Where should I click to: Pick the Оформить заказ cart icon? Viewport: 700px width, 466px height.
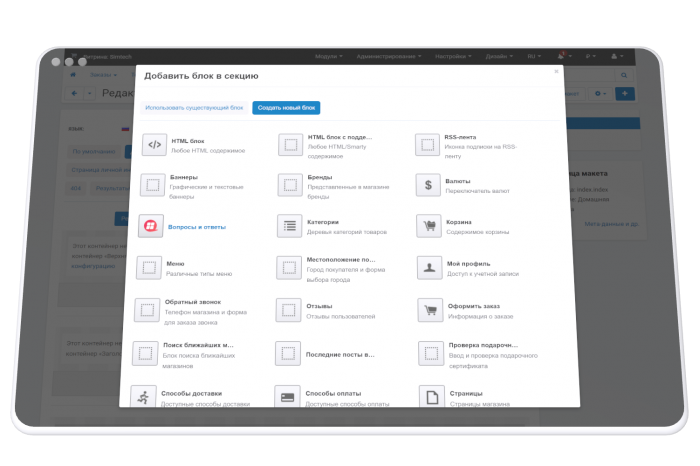click(x=430, y=310)
